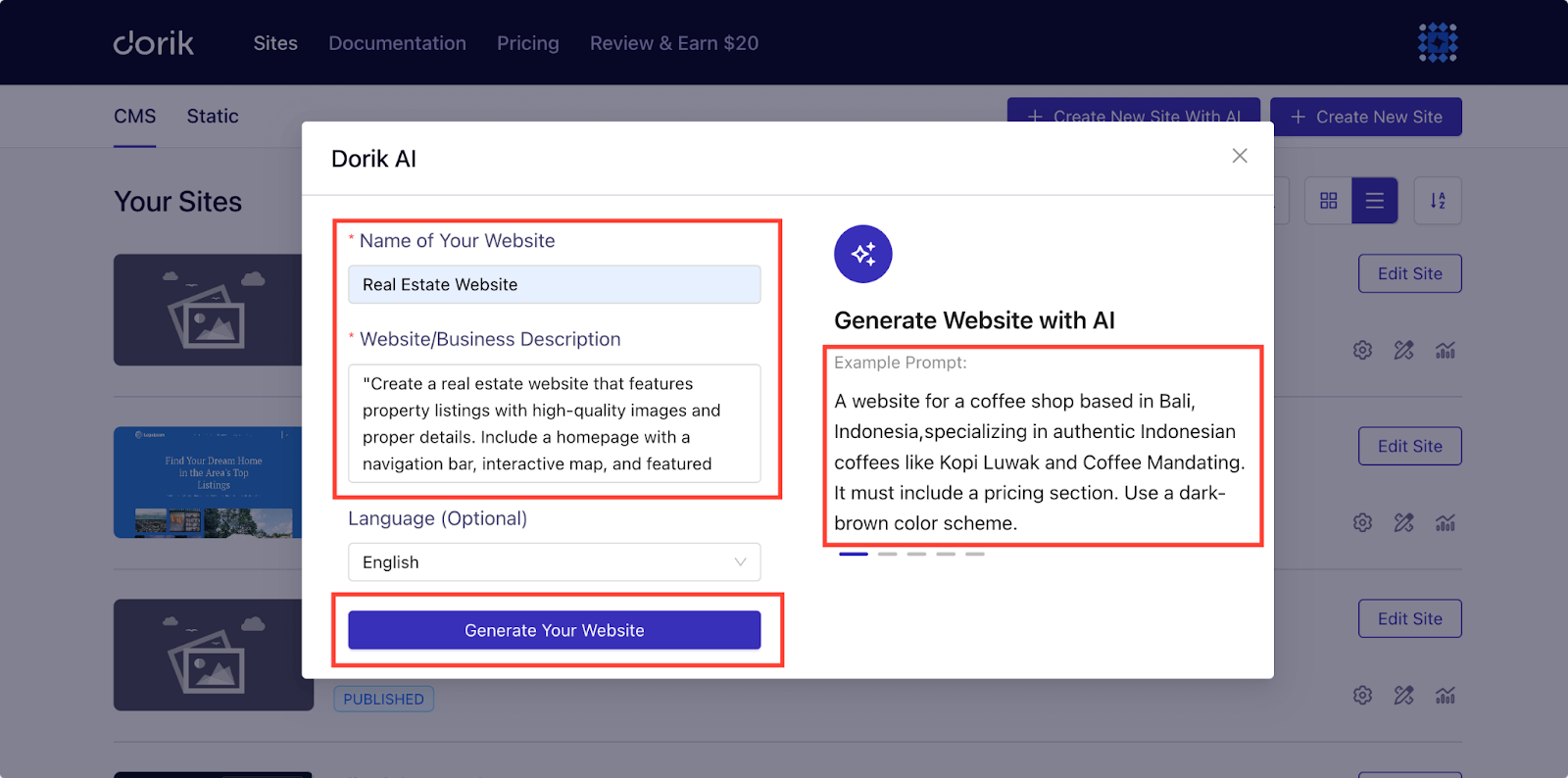Screen dimensions: 1568x778
Task: Switch to list view of sites
Action: (x=1375, y=201)
